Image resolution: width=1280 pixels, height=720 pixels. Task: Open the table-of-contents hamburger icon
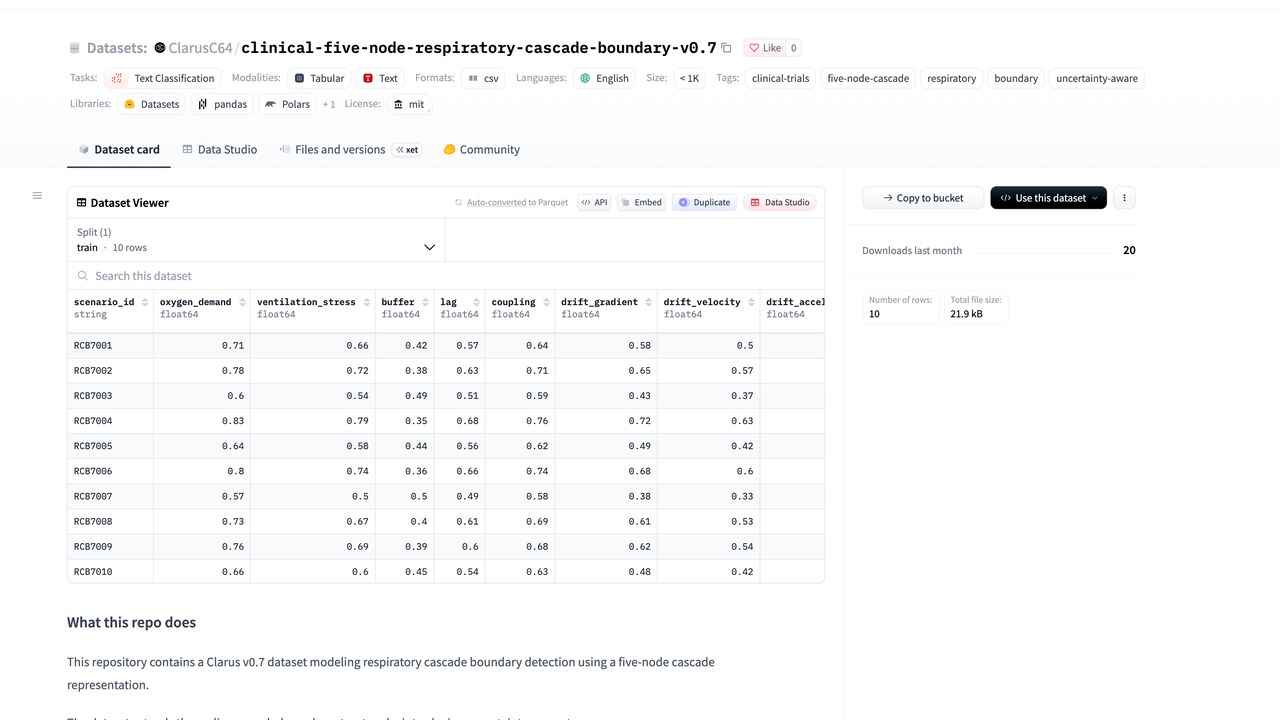click(x=37, y=195)
